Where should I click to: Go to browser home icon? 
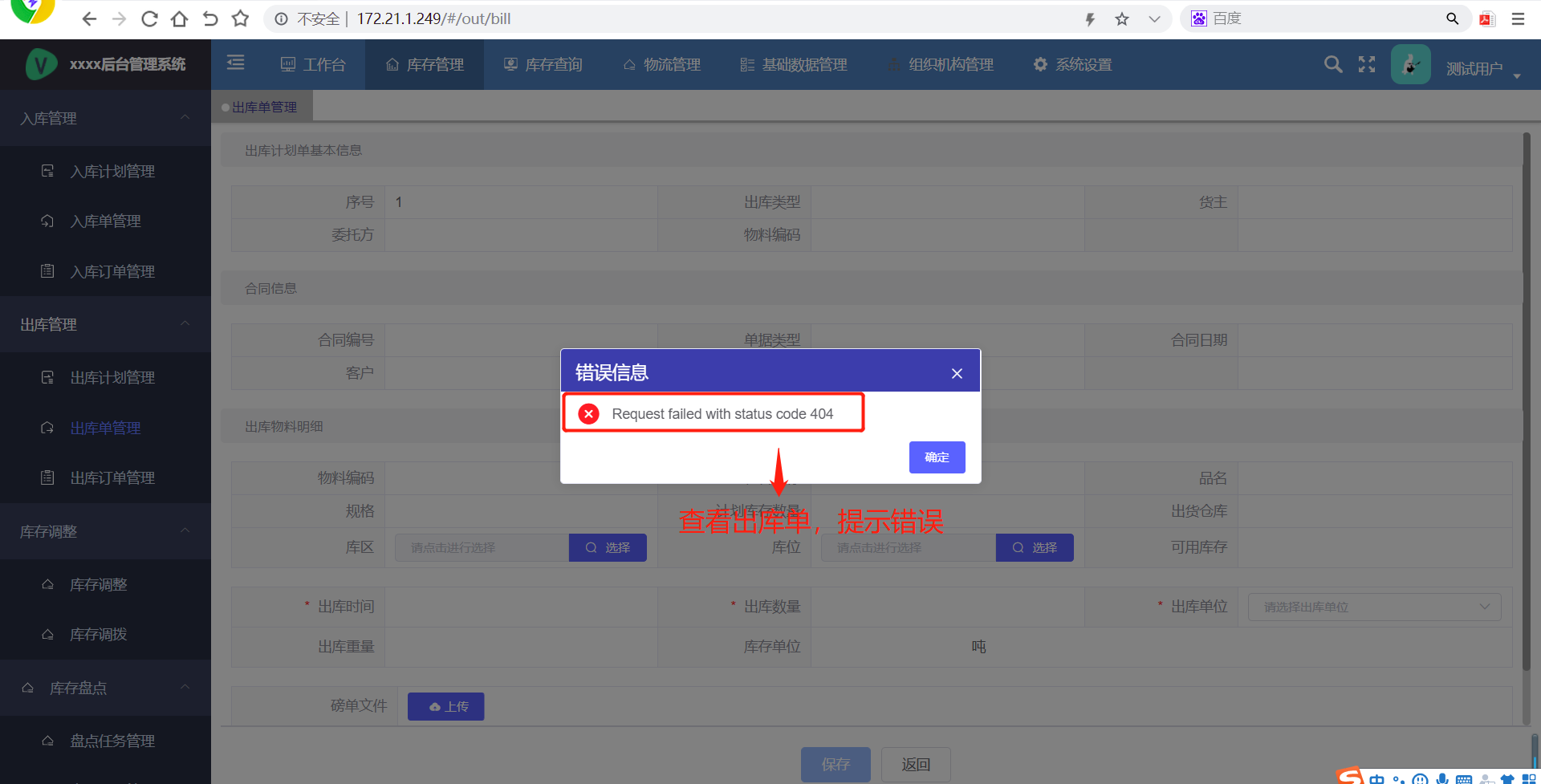[180, 18]
